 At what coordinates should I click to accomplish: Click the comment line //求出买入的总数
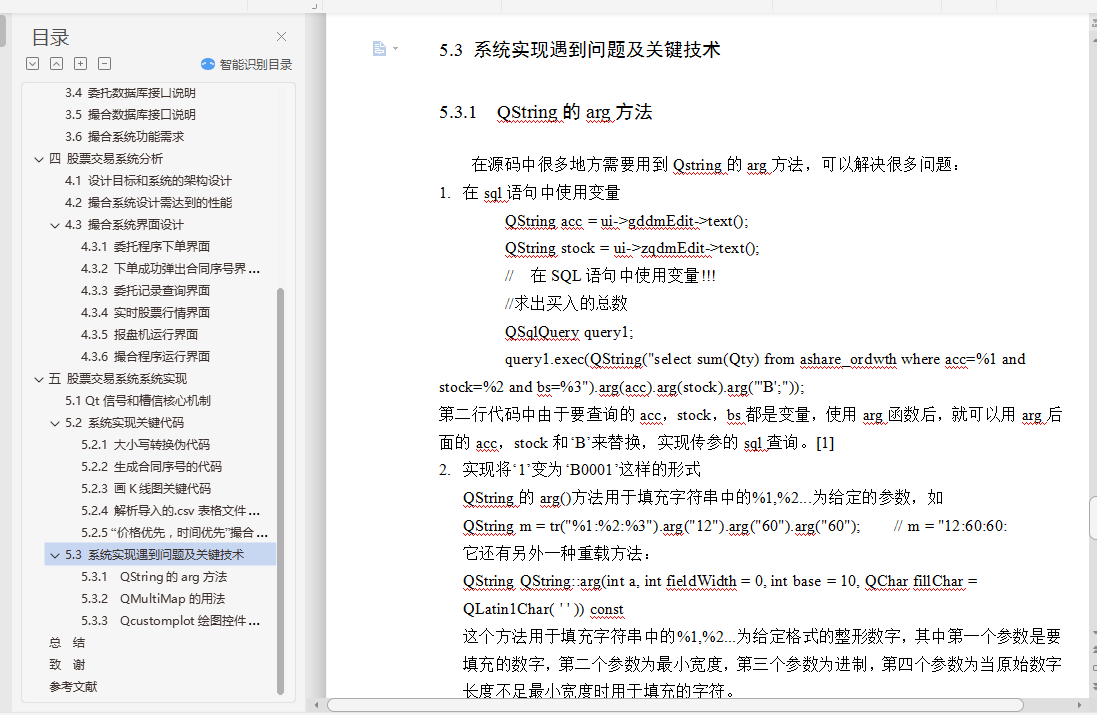tap(566, 304)
